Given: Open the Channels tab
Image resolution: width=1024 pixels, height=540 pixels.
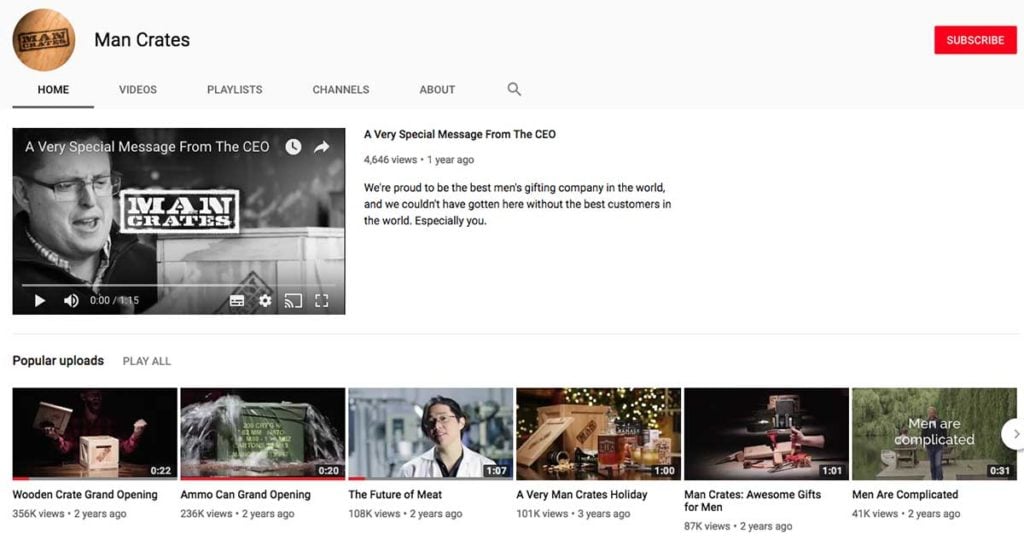Looking at the screenshot, I should point(341,89).
